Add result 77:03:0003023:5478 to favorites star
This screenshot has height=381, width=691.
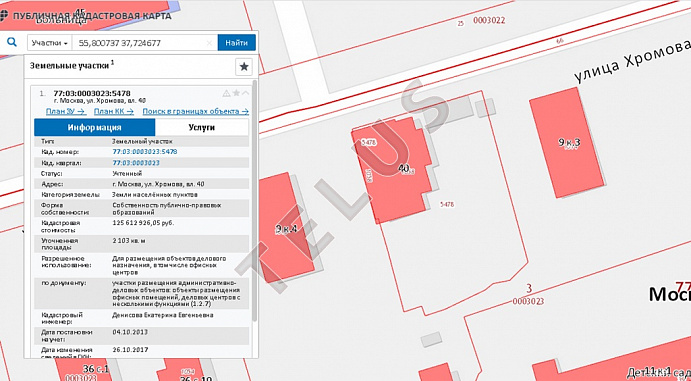[x=236, y=93]
